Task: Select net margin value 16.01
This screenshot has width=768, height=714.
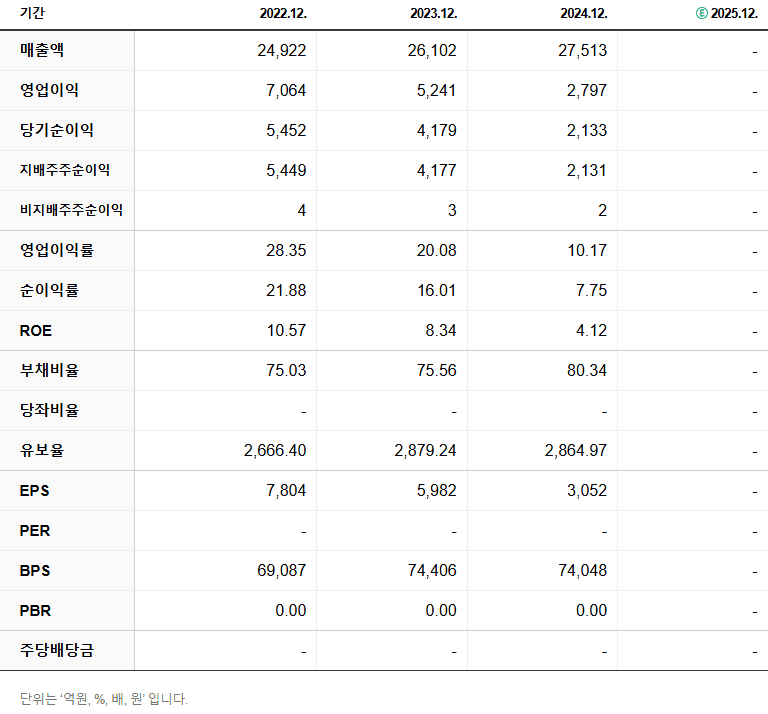Action: point(436,290)
